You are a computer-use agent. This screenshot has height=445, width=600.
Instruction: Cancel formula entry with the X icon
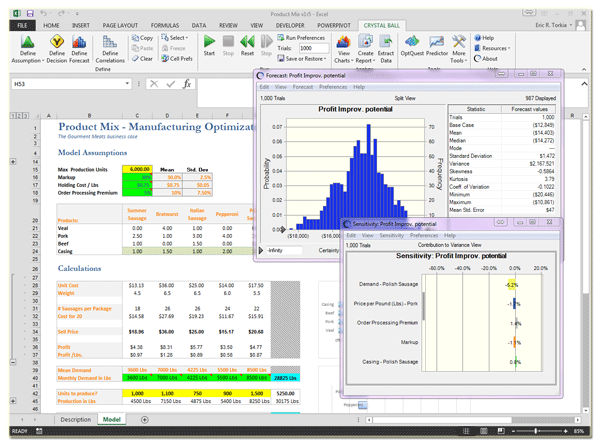pos(154,84)
